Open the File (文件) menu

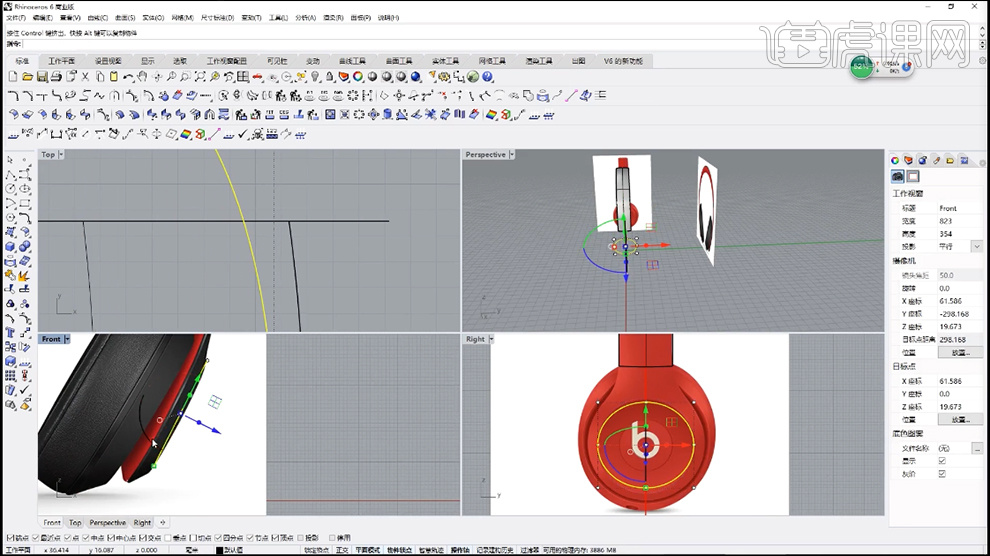coord(16,18)
